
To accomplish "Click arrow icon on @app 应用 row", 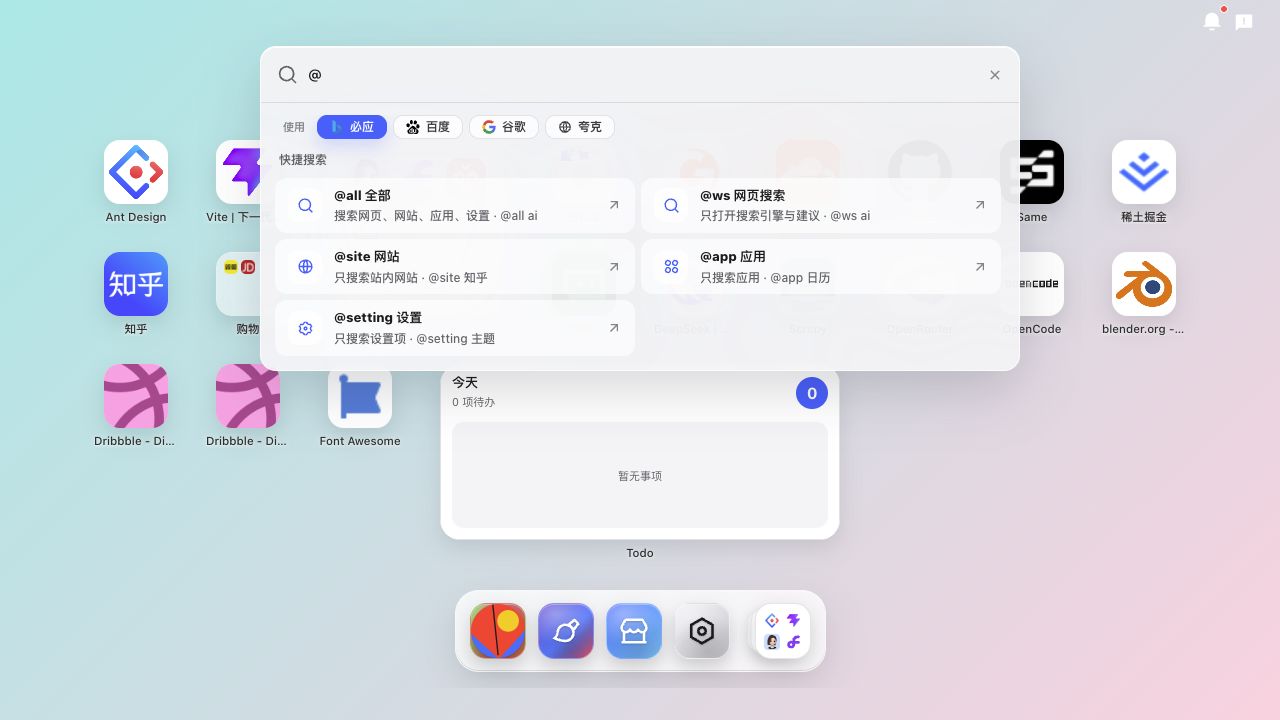I will 980,267.
